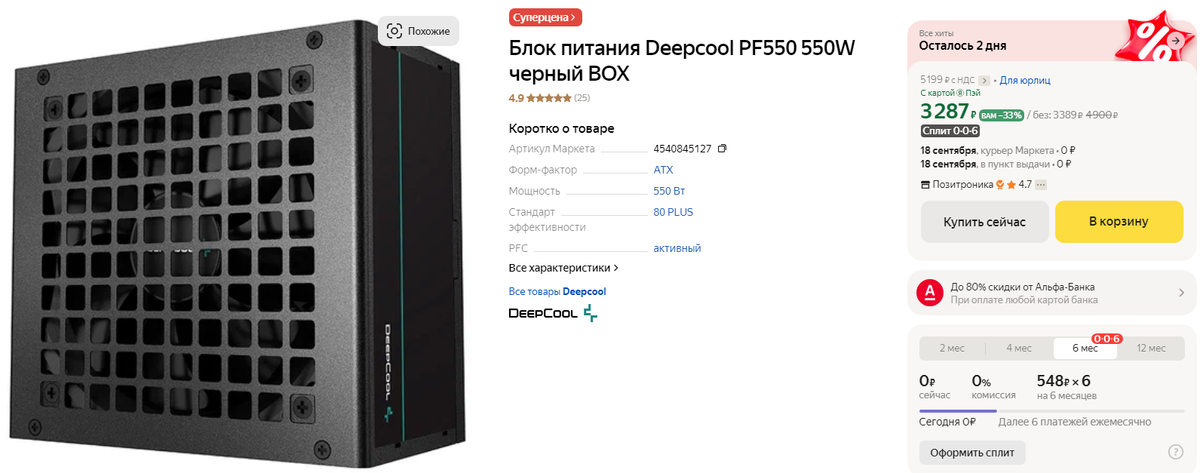Click the yellow "В корзину" button
Image resolution: width=1200 pixels, height=473 pixels.
(x=1118, y=222)
